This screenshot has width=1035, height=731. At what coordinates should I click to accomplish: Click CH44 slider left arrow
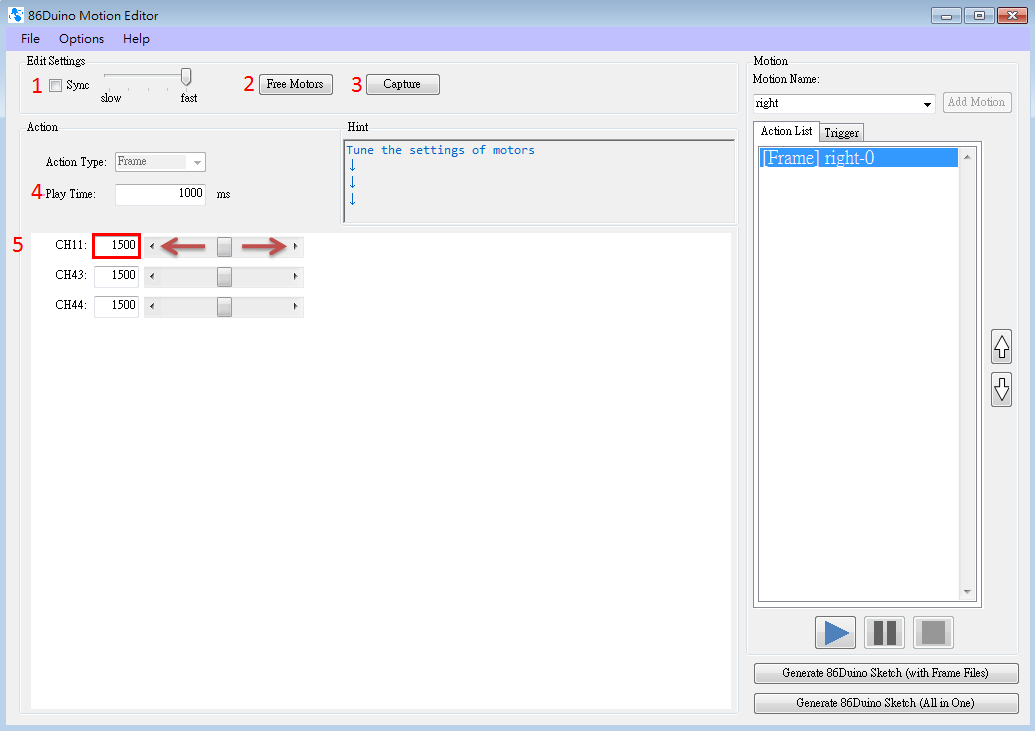(x=152, y=306)
